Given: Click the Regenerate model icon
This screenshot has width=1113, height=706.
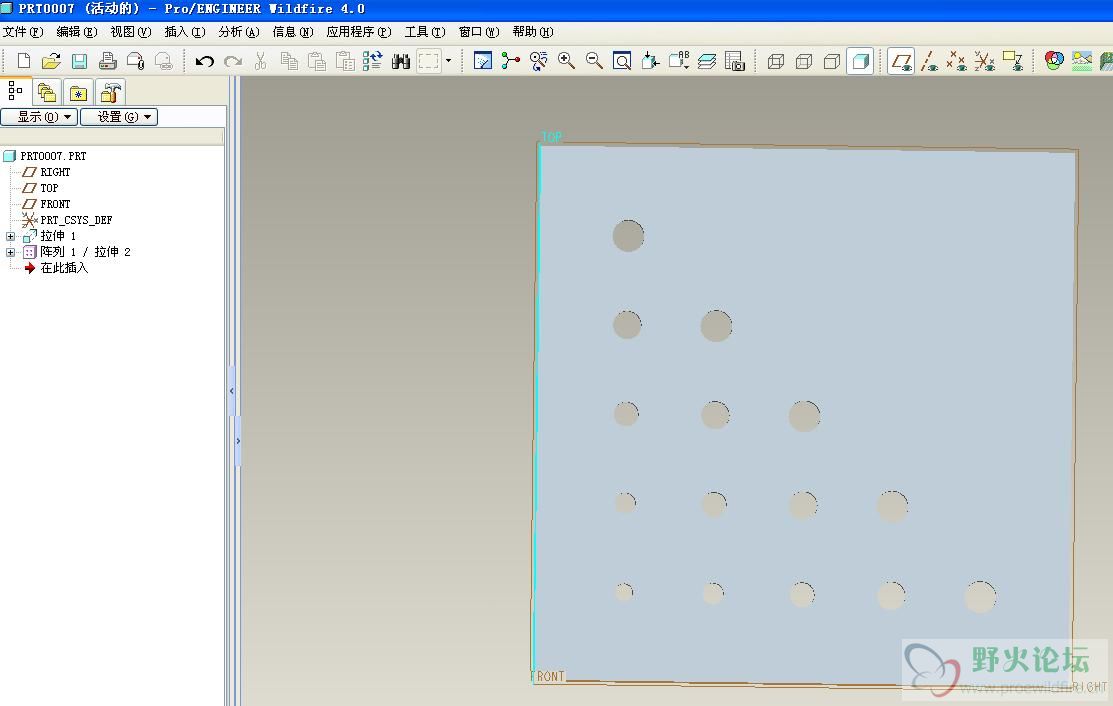Looking at the screenshot, I should coord(372,61).
